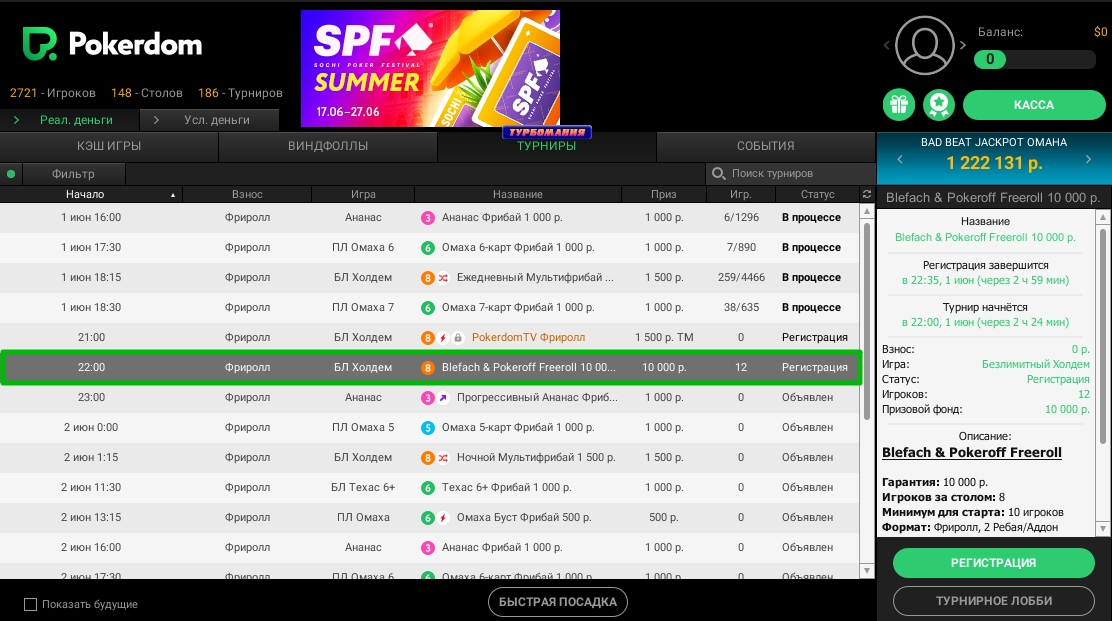
Task: Sort by Игр. players column header
Action: point(740,194)
